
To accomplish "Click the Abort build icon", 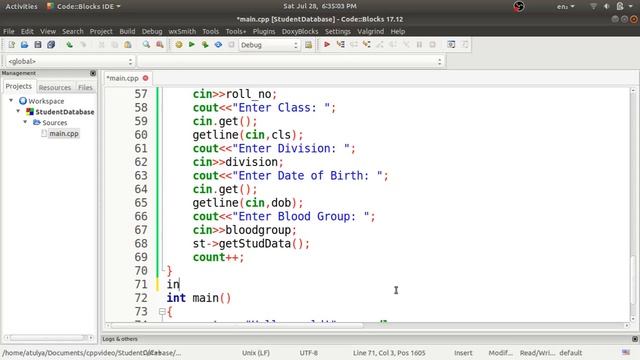I will 231,45.
